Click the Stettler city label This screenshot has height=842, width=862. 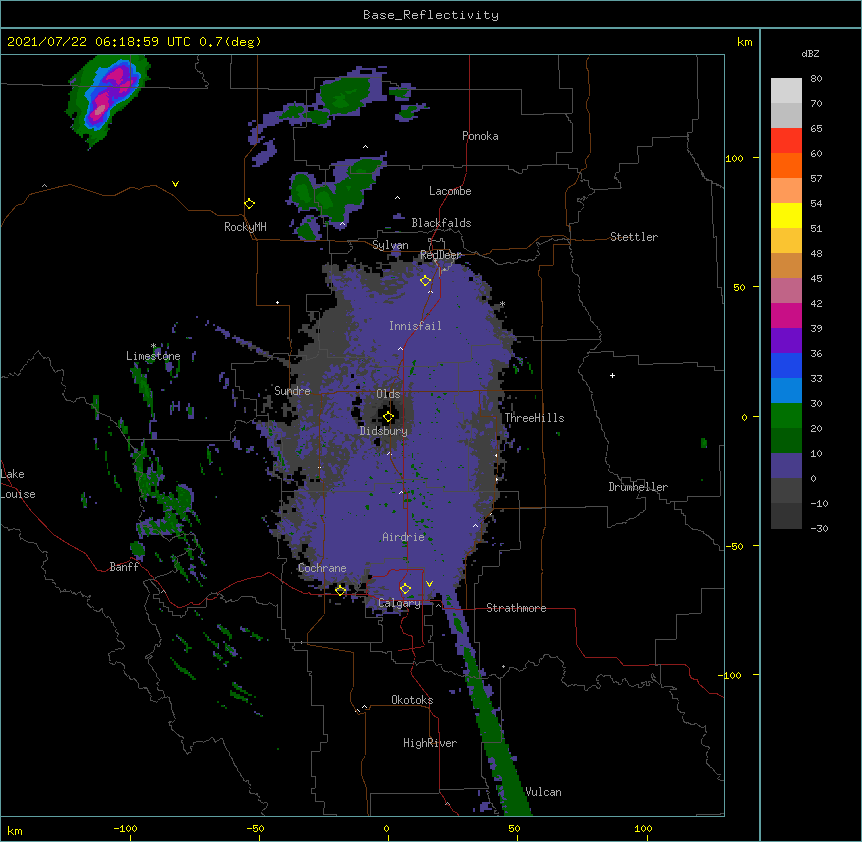click(x=634, y=237)
